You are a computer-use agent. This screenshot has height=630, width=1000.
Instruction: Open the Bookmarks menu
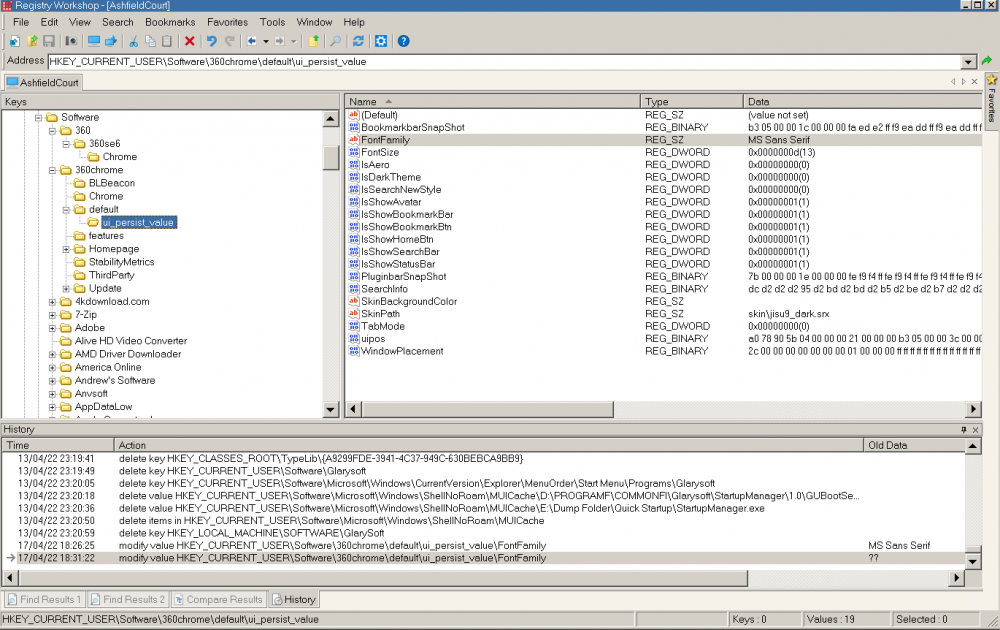pyautogui.click(x=170, y=22)
